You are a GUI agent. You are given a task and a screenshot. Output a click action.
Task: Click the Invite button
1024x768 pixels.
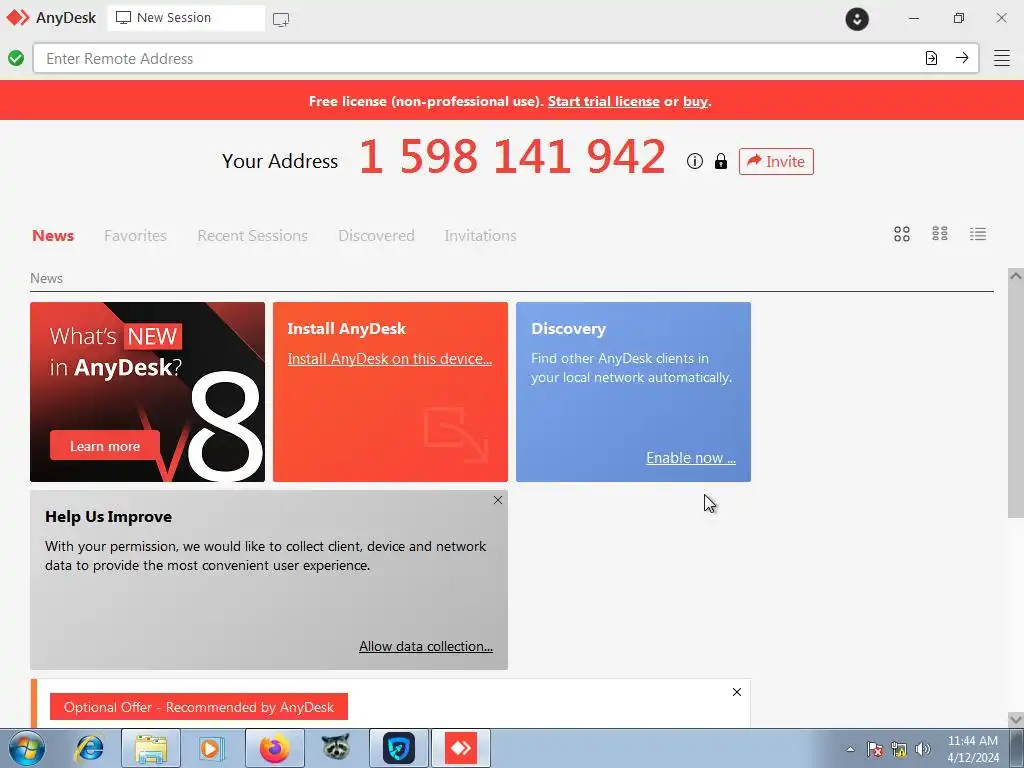[776, 161]
